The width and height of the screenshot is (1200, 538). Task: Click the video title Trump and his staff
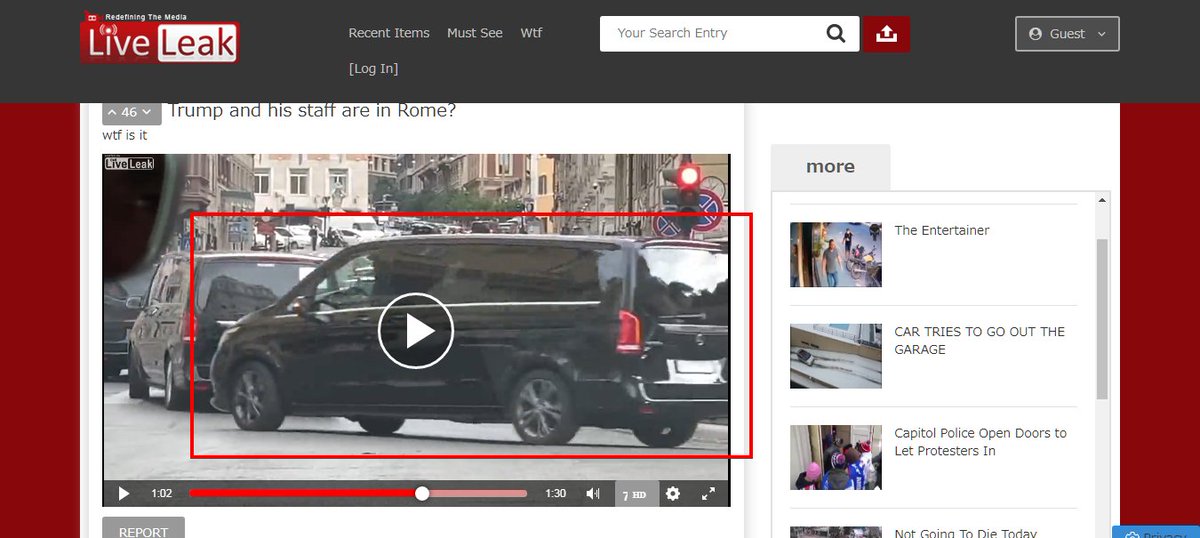coord(312,110)
